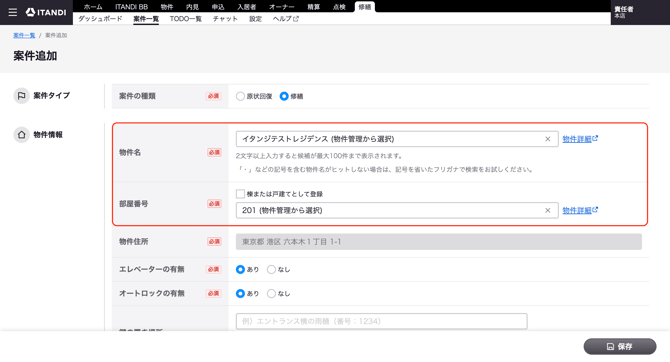Open the 点検 top menu

(339, 7)
